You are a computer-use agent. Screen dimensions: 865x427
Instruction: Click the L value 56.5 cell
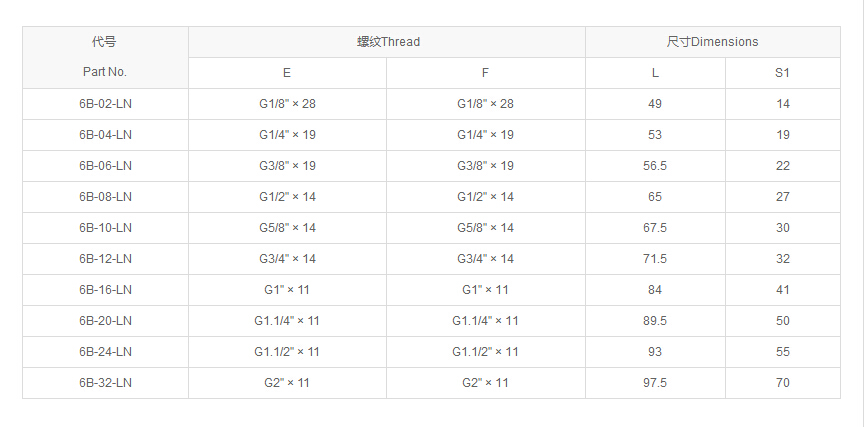[655, 166]
